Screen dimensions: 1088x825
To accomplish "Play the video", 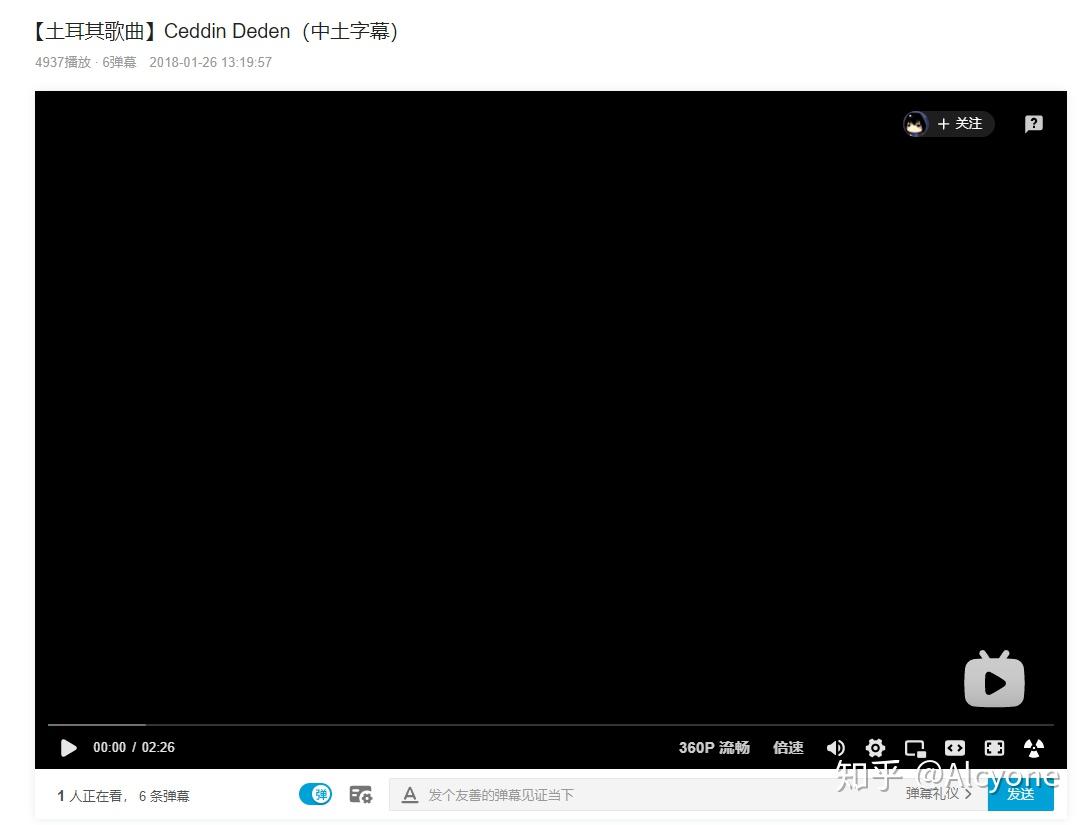I will point(68,747).
